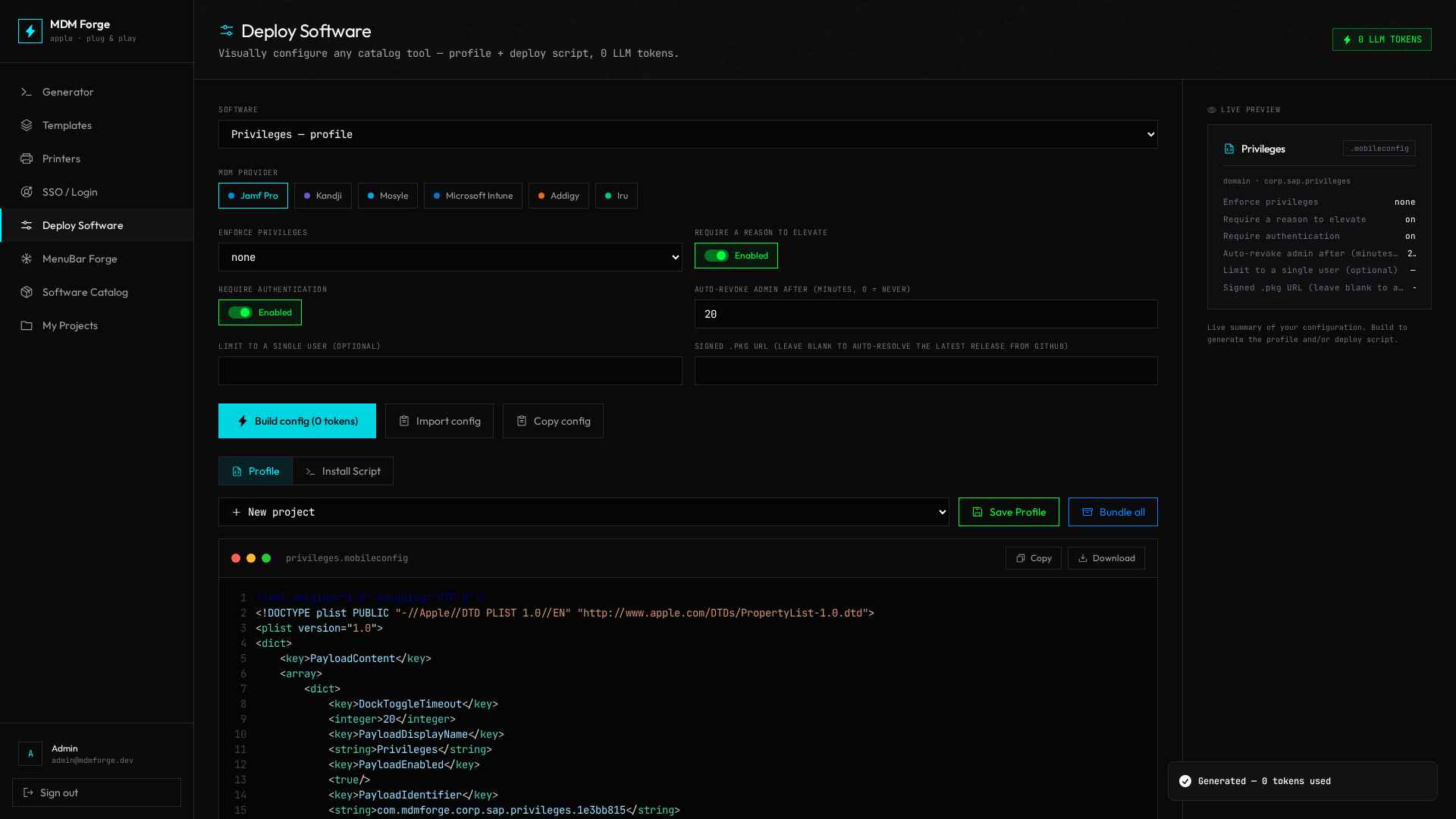
Task: Expand the Enforce privileges dropdown
Action: [x=450, y=257]
